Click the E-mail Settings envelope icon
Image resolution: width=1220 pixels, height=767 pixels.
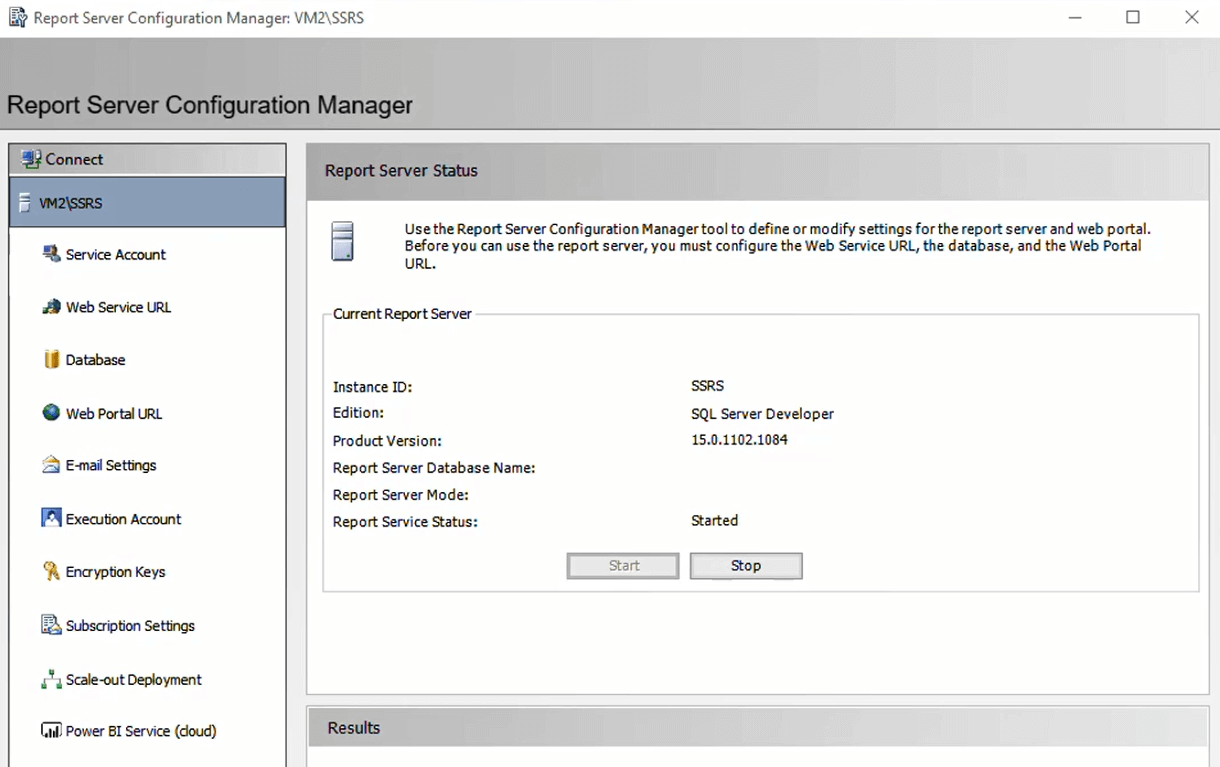coord(51,465)
